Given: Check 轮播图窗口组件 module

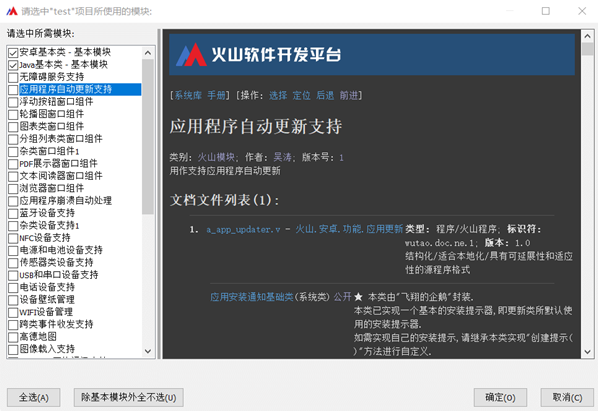Looking at the screenshot, I should (13, 114).
